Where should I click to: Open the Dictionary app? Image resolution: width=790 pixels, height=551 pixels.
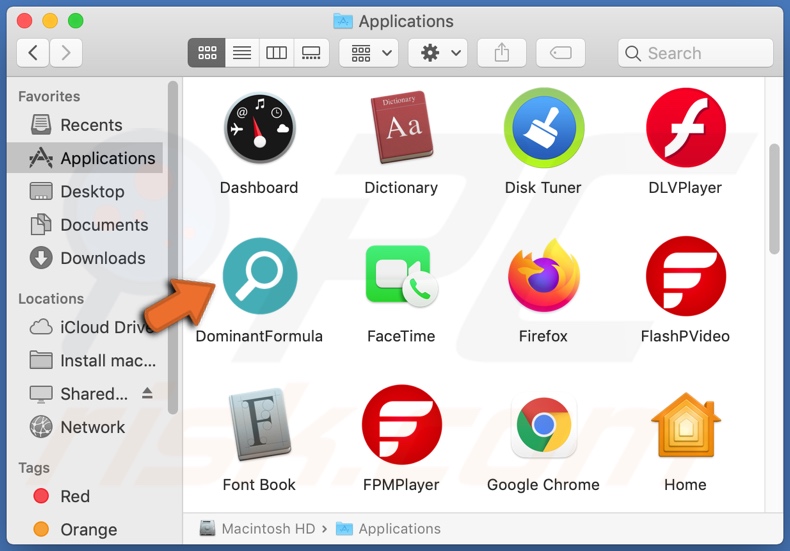(401, 129)
